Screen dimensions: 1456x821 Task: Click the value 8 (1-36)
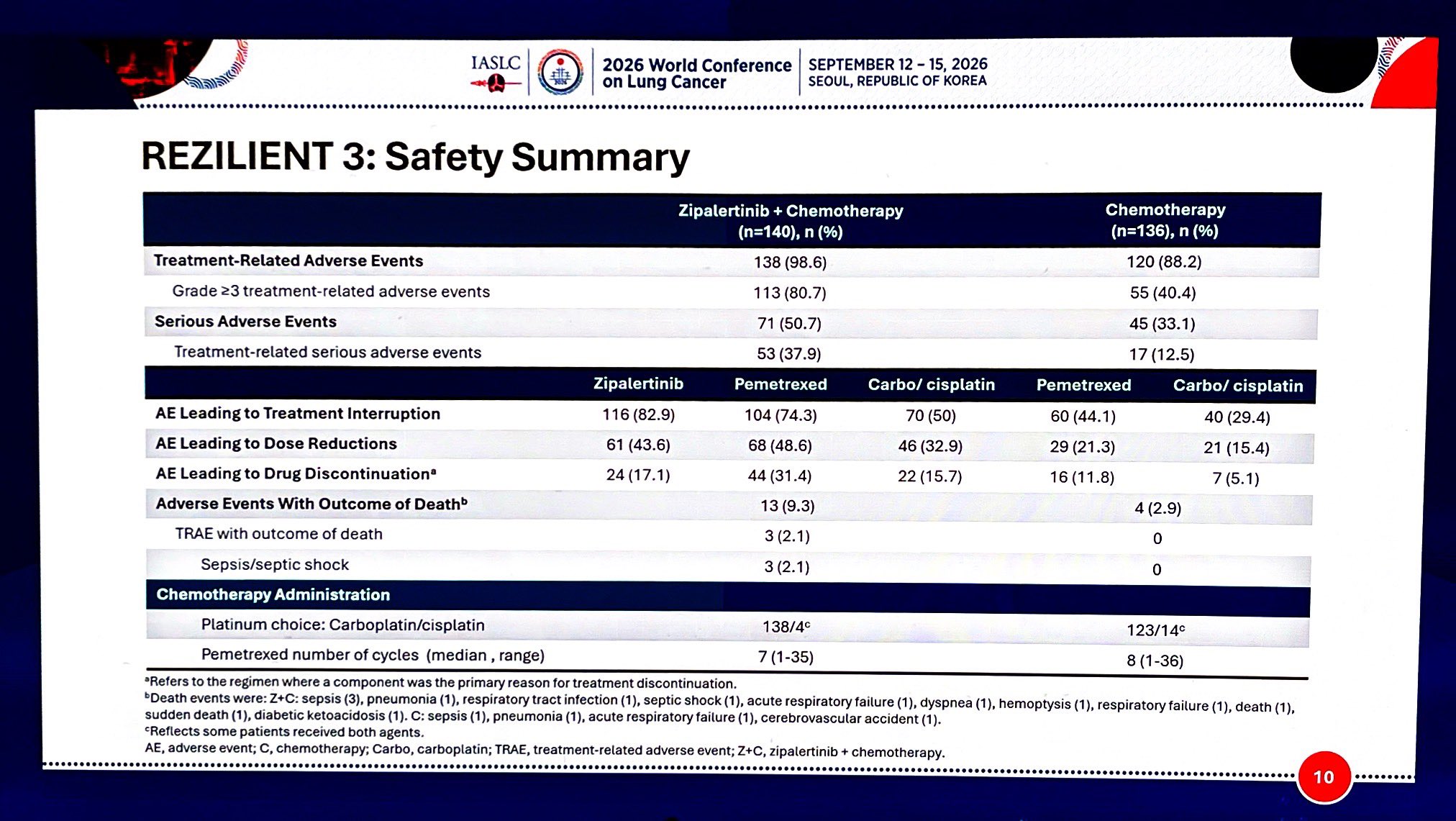(x=1155, y=661)
